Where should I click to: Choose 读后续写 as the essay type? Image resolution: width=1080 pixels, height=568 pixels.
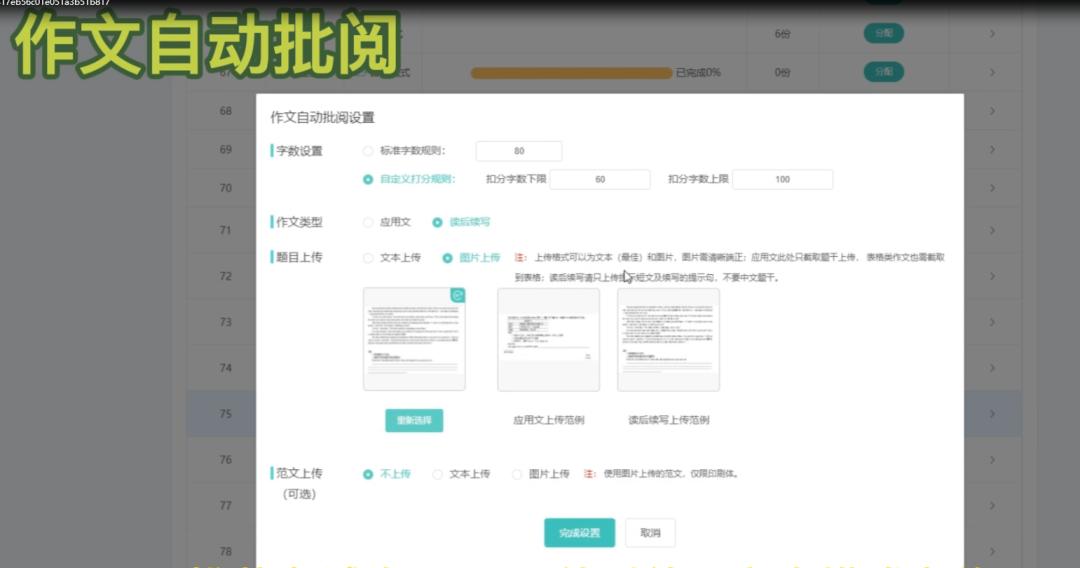(x=437, y=222)
